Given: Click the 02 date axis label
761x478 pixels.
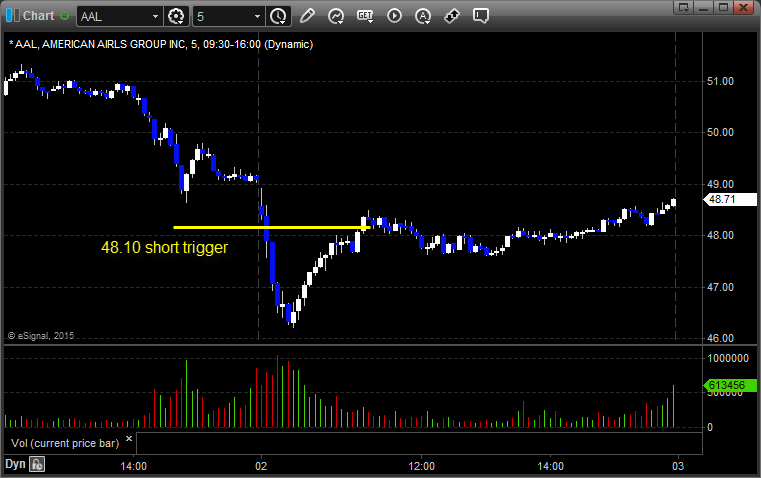Looking at the screenshot, I should coord(261,466).
